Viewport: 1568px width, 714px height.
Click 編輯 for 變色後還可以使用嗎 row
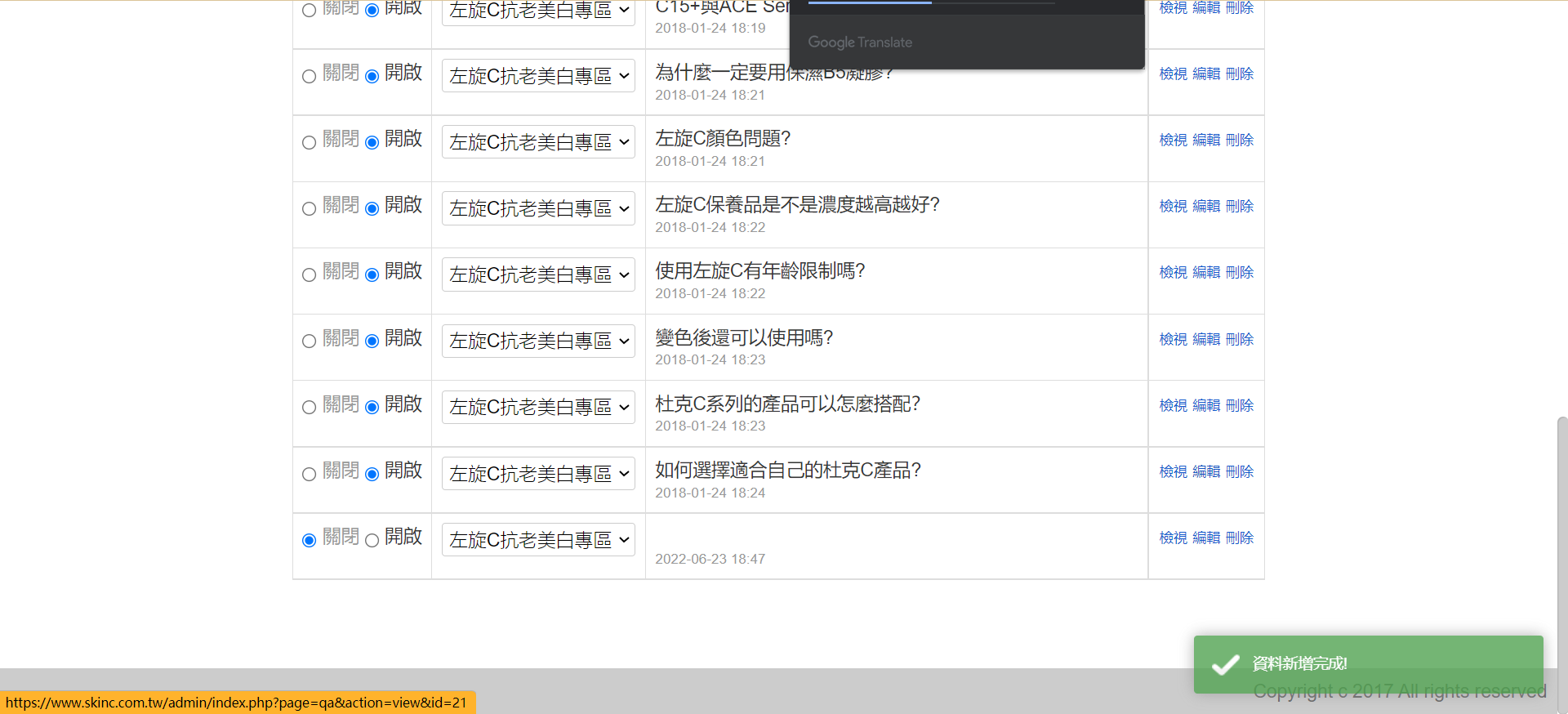(1206, 340)
